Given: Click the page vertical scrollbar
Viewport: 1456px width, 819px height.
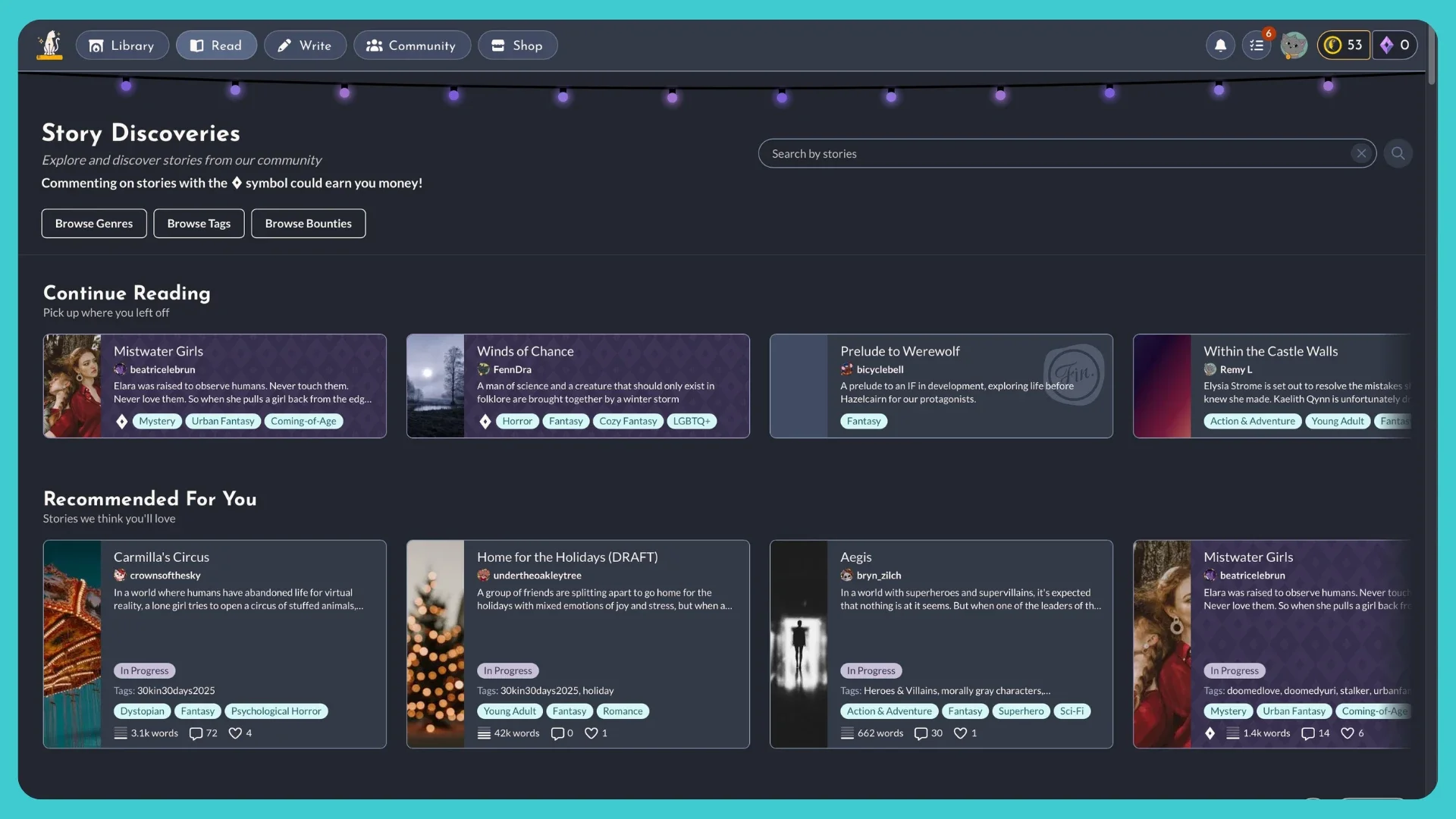Looking at the screenshot, I should point(1431,53).
